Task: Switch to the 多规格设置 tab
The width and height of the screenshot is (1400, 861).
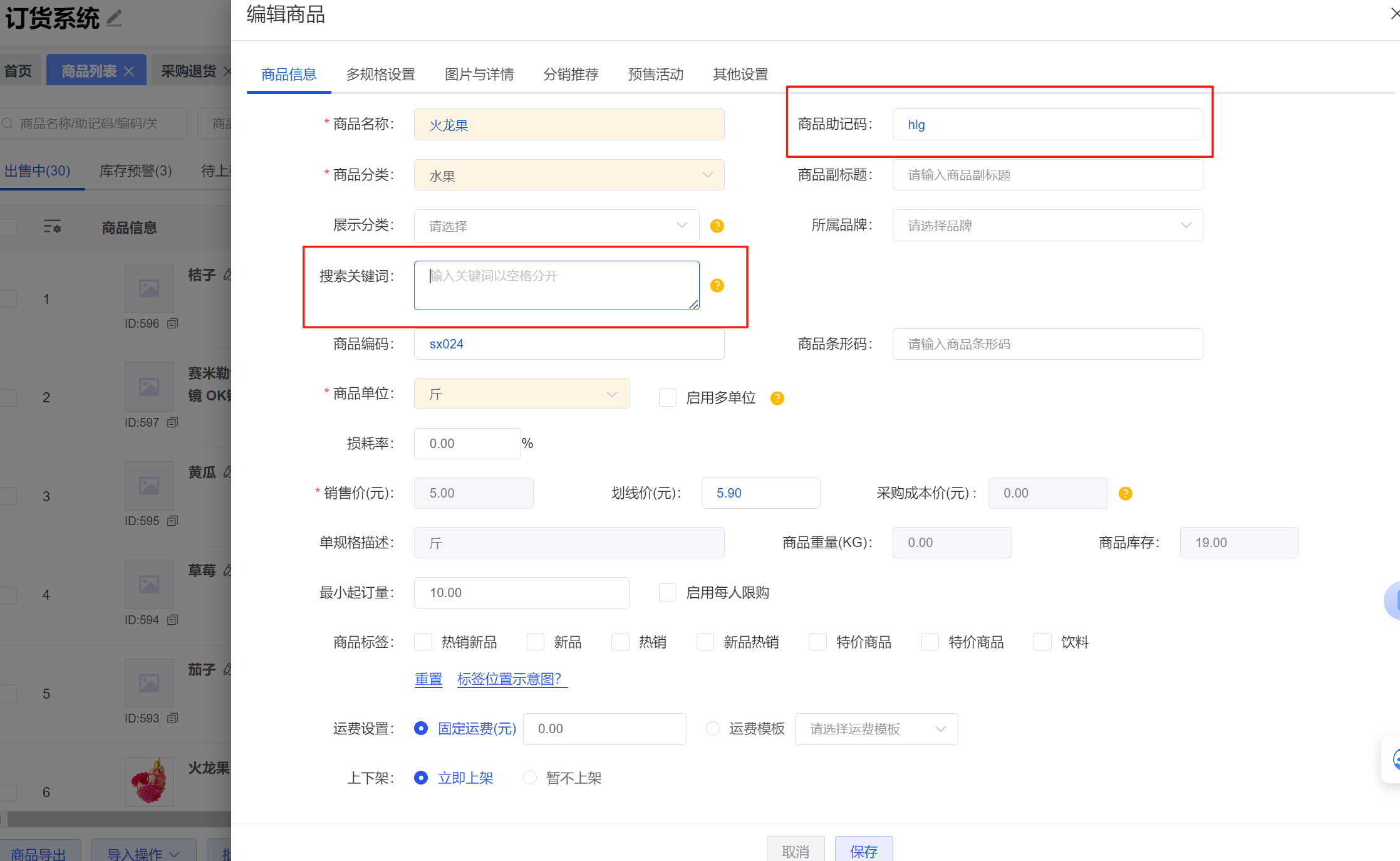Action: click(381, 74)
